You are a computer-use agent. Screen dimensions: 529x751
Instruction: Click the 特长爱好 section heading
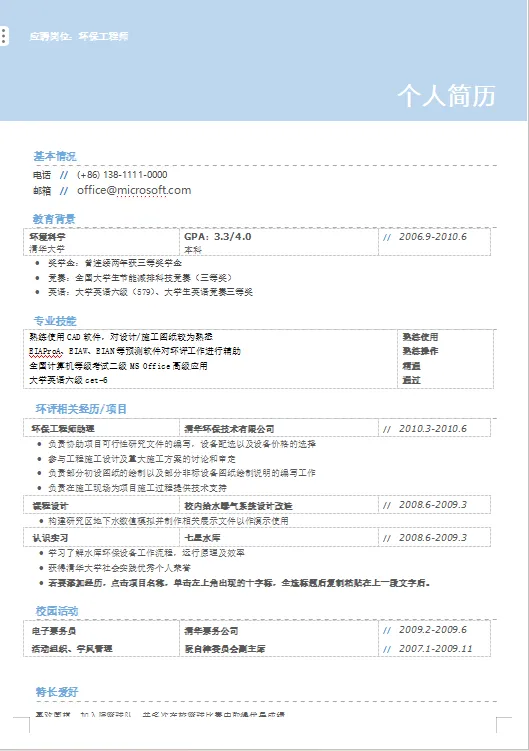click(57, 692)
